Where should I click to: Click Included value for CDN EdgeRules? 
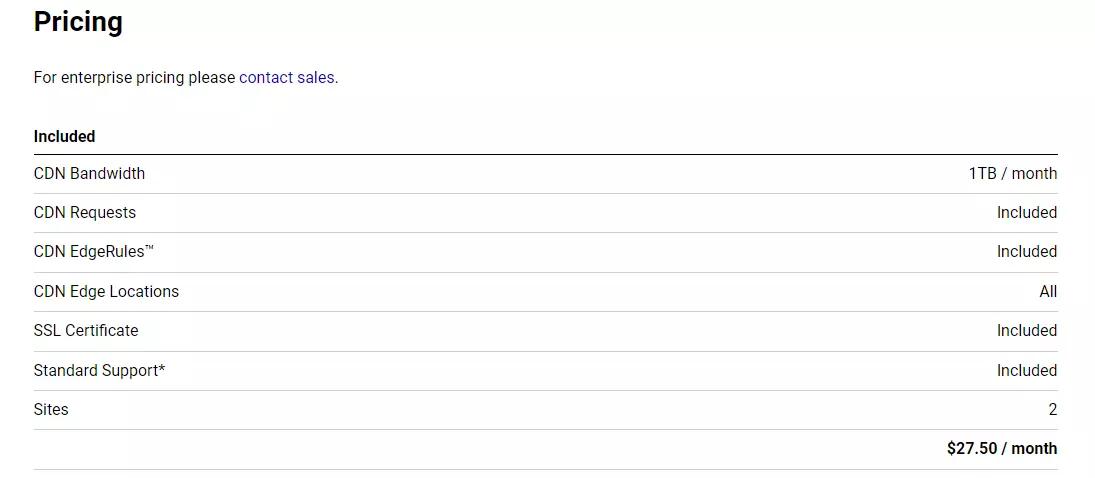pyautogui.click(x=1027, y=252)
